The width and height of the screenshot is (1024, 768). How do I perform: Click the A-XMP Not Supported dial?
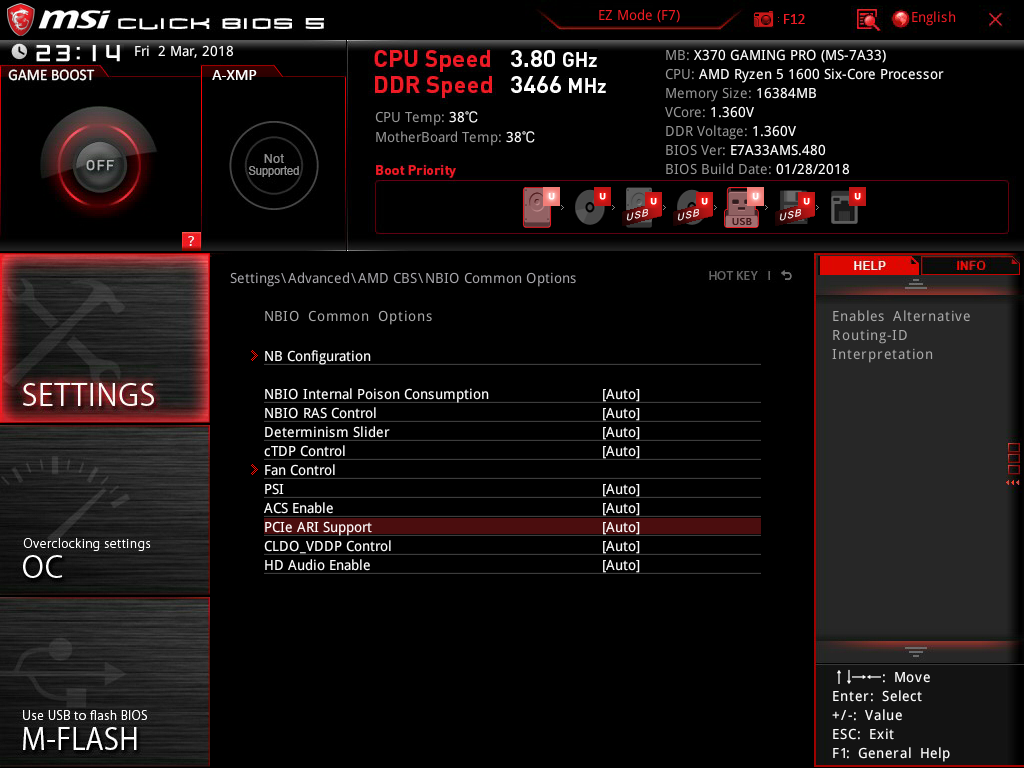(274, 165)
